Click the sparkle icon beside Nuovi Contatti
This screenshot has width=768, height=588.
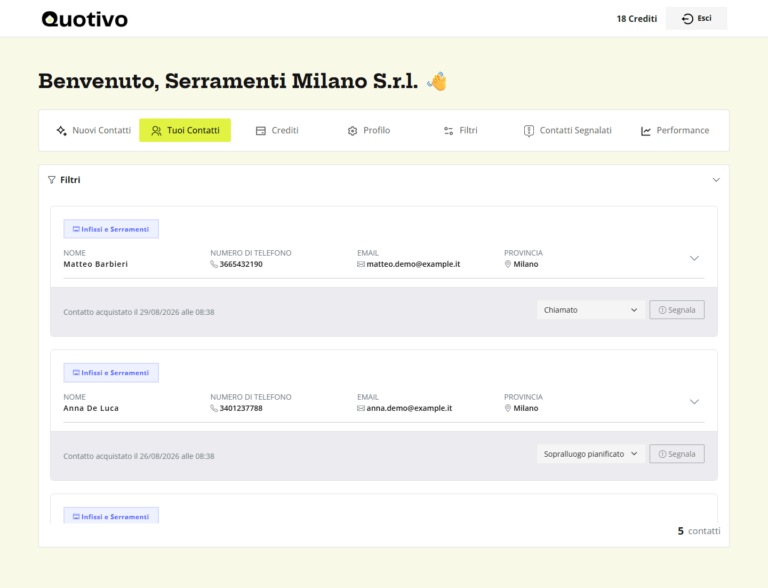61,131
